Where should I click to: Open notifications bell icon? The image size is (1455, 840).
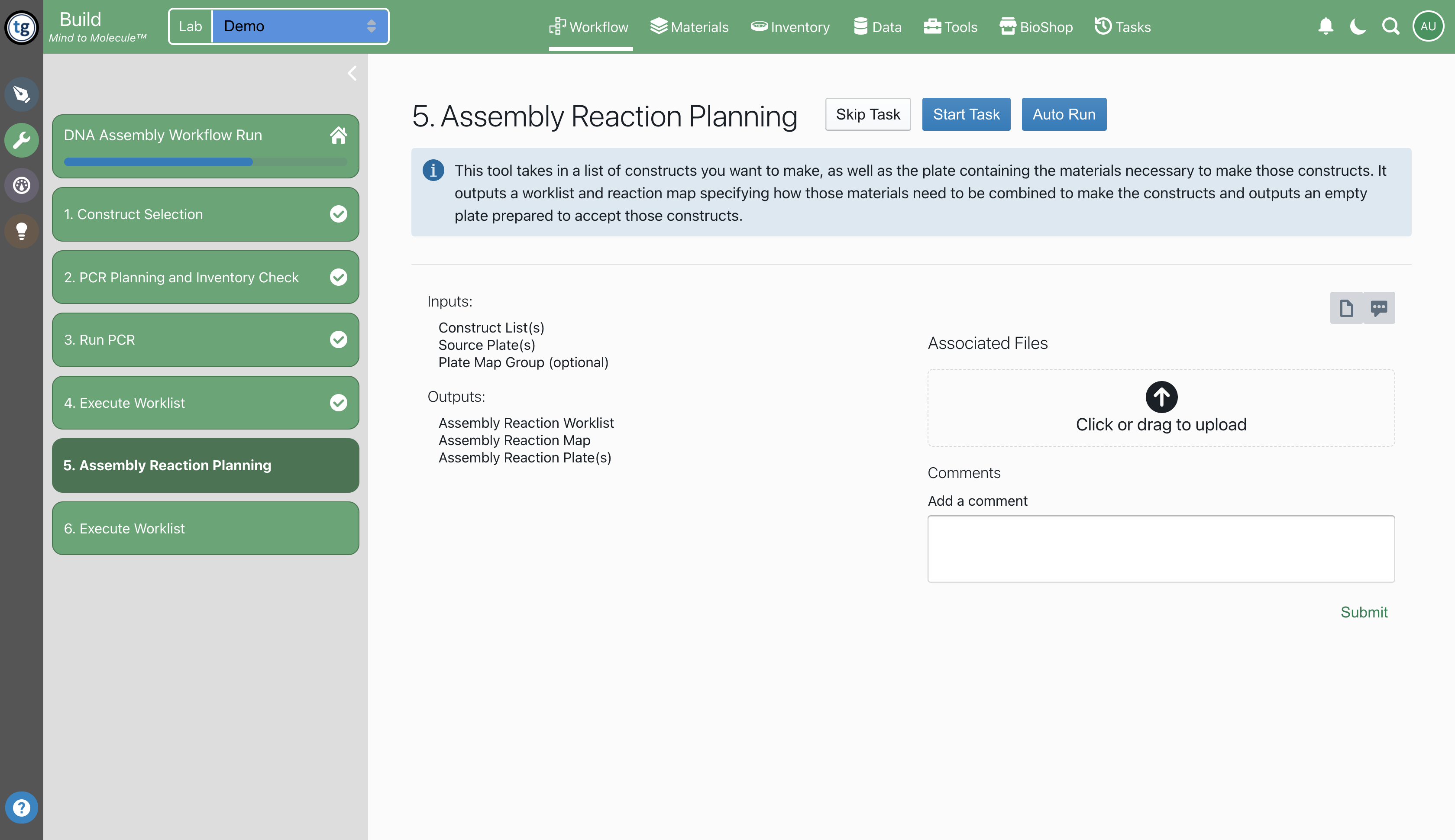pos(1326,26)
